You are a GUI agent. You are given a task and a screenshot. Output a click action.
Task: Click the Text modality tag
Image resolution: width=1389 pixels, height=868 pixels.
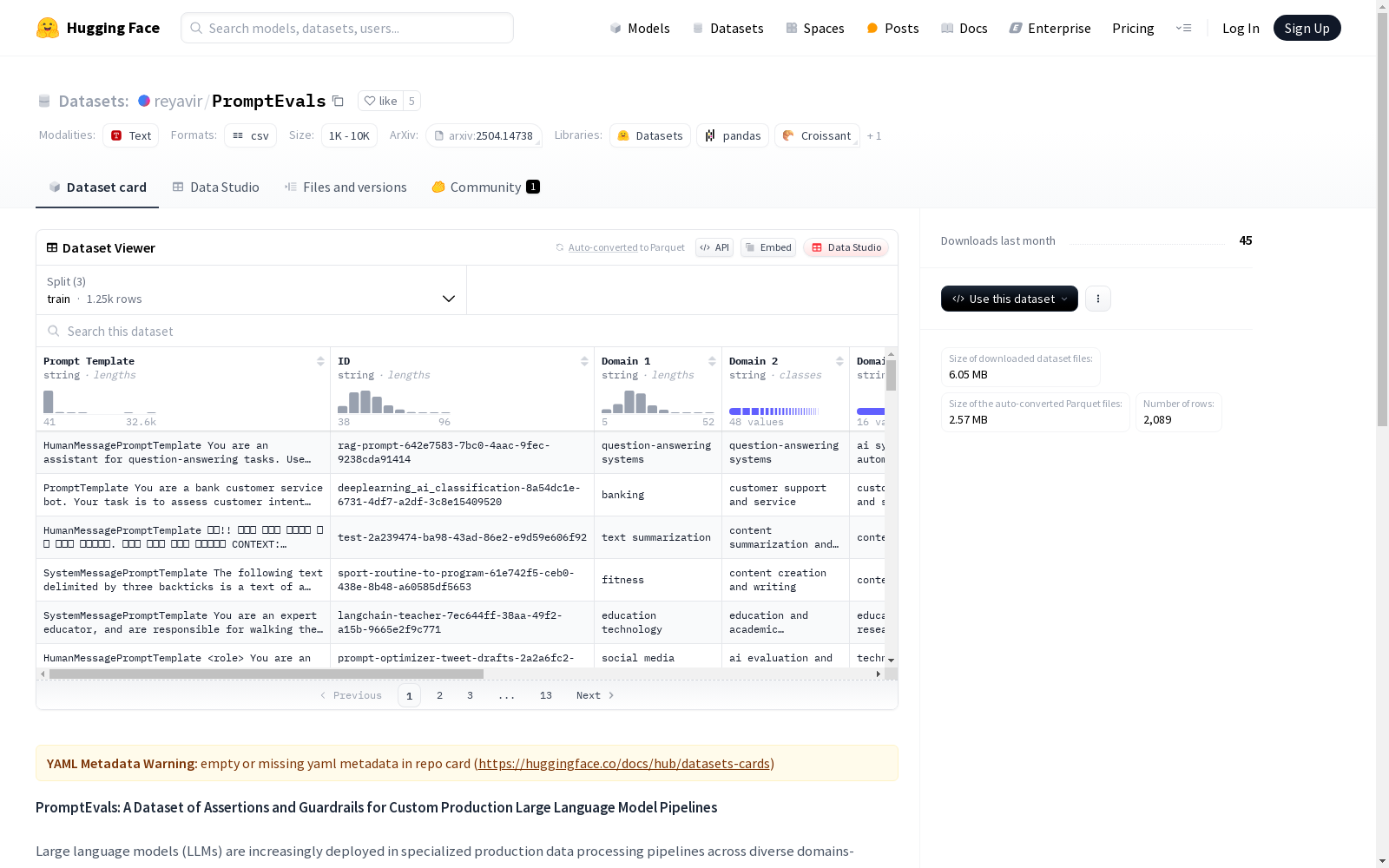pyautogui.click(x=131, y=135)
